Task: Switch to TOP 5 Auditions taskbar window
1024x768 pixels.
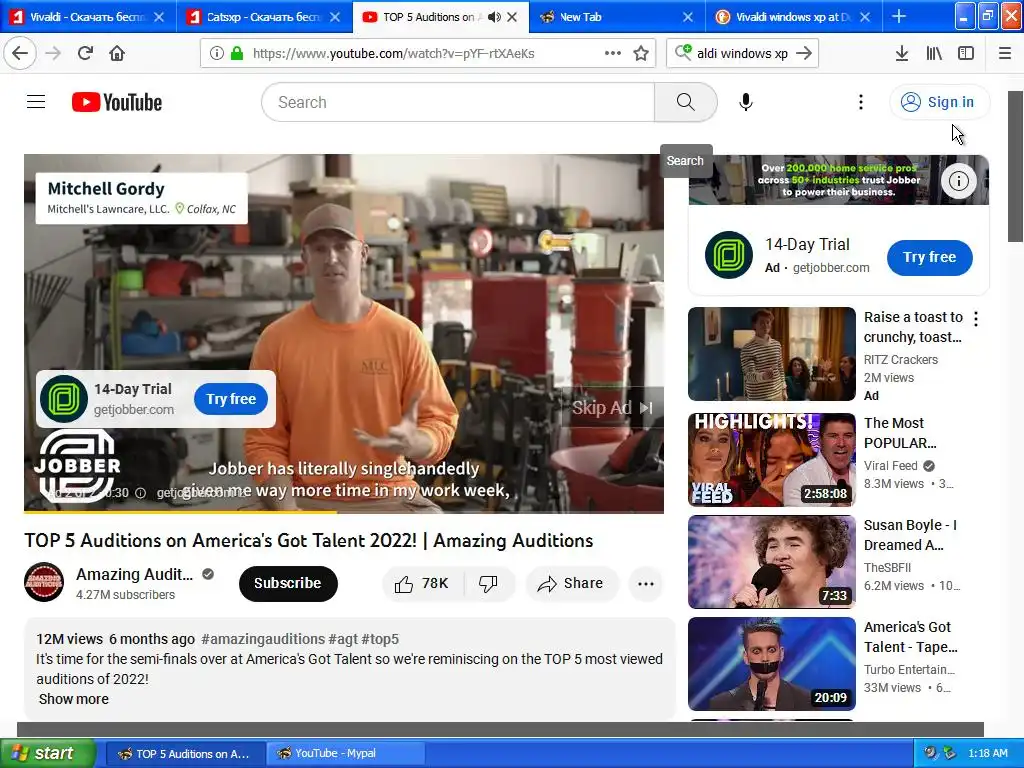Action: (185, 754)
